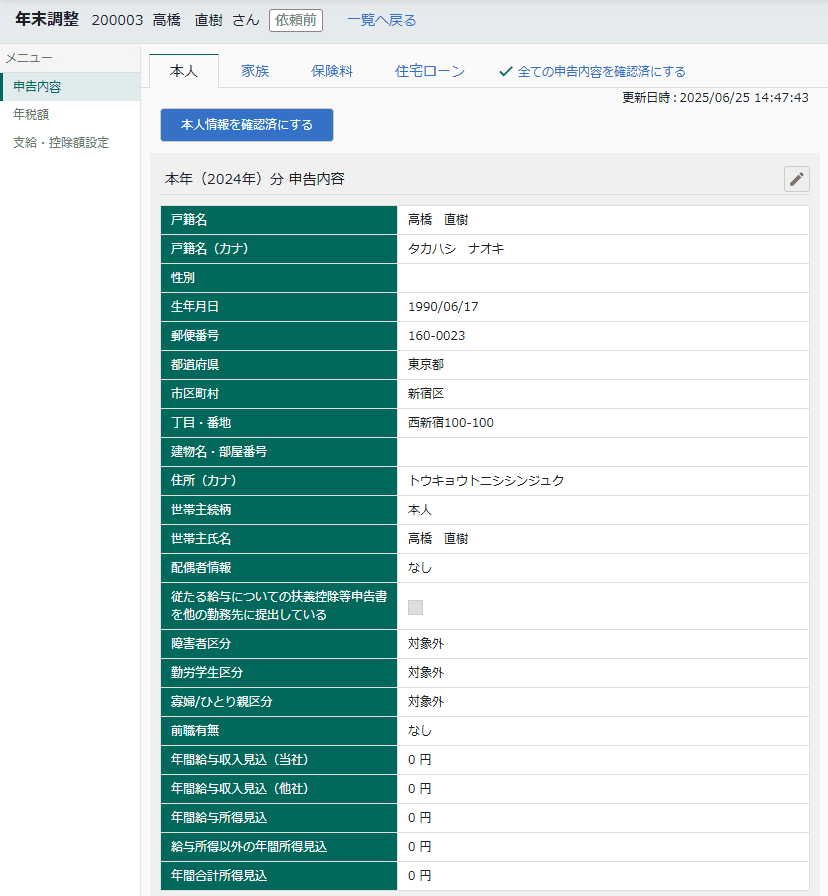Click the municipality value 新宿区

coord(426,394)
